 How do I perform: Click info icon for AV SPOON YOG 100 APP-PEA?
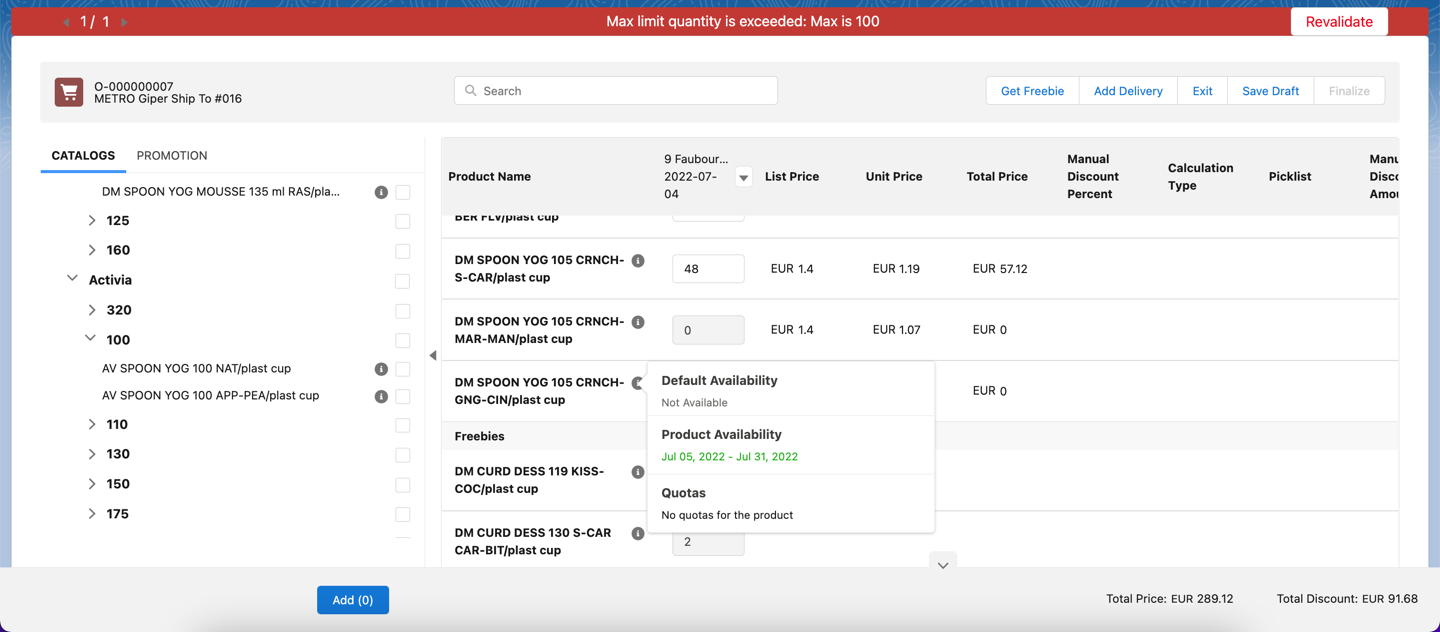pos(381,396)
